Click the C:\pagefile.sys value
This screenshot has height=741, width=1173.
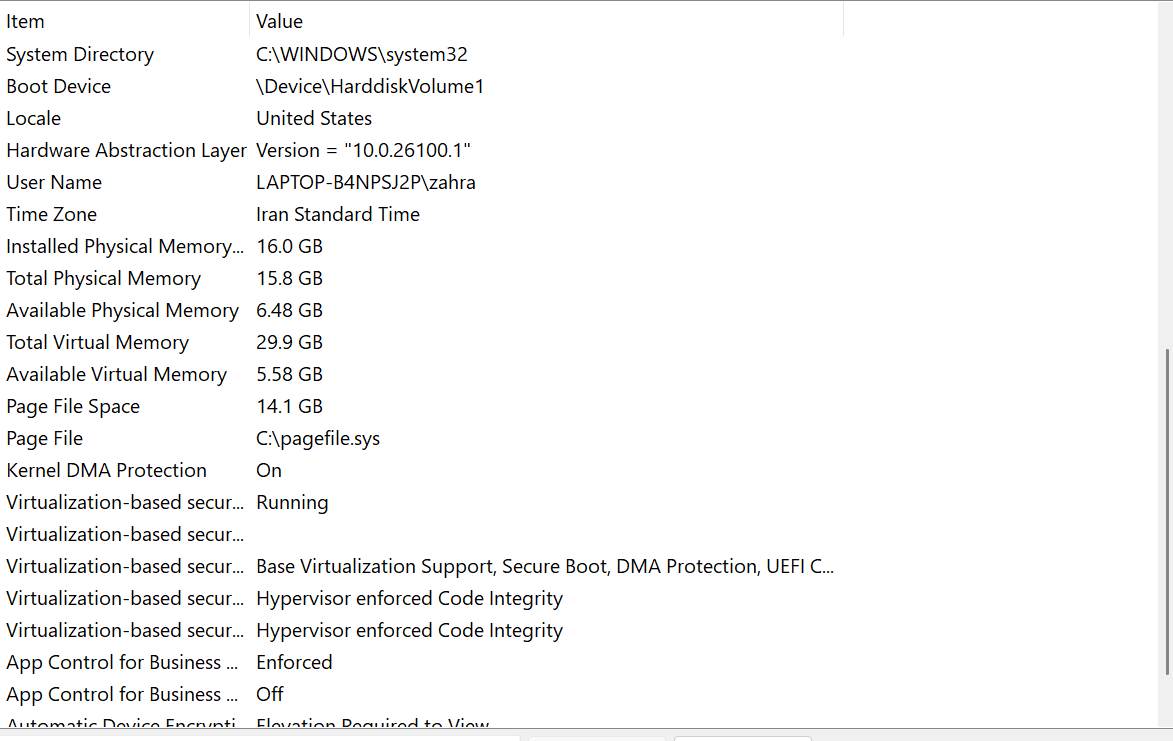tap(318, 438)
